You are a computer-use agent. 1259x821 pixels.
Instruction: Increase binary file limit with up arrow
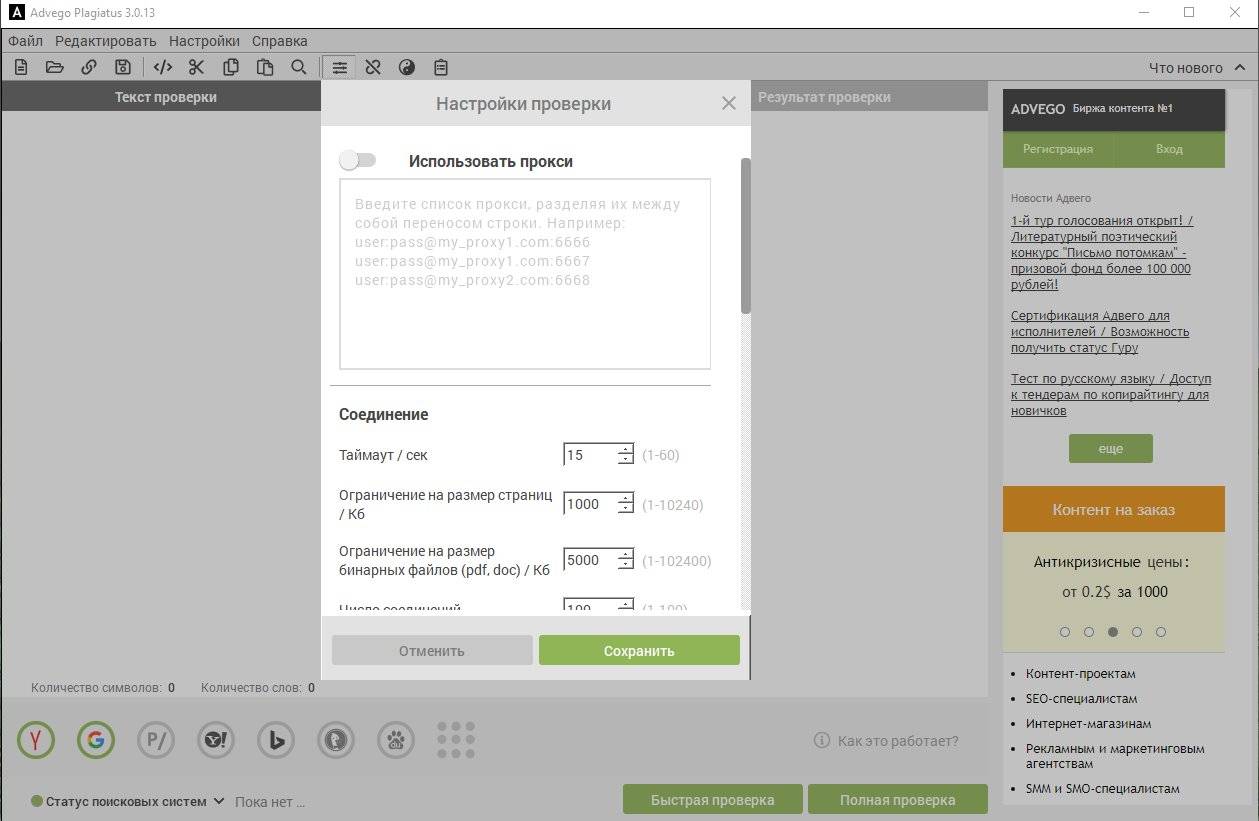point(625,554)
